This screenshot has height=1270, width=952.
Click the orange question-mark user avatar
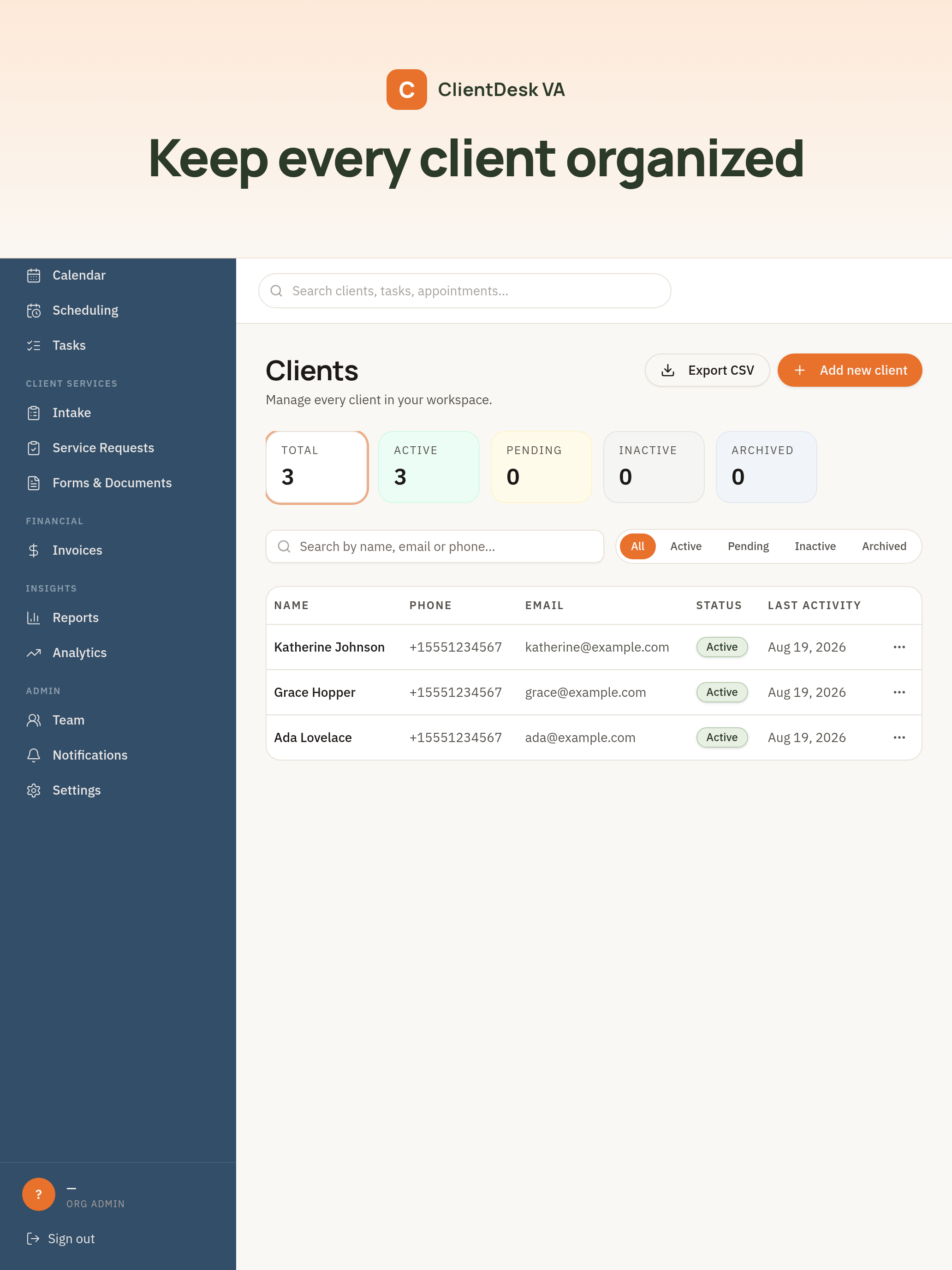pos(38,1194)
